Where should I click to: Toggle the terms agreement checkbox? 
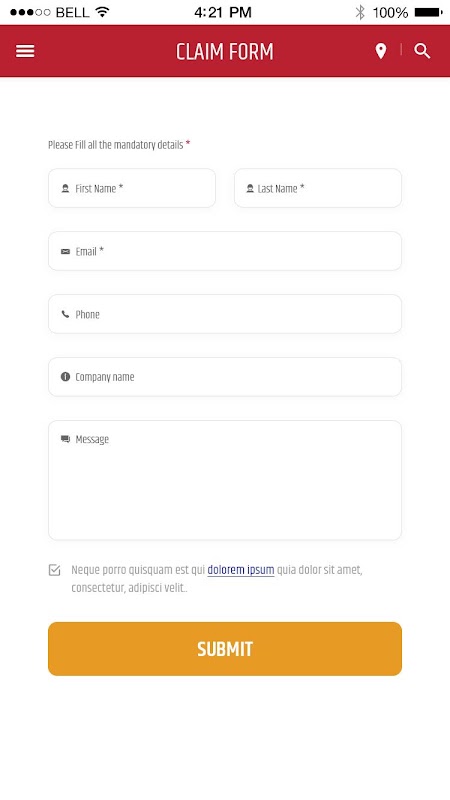(x=55, y=570)
